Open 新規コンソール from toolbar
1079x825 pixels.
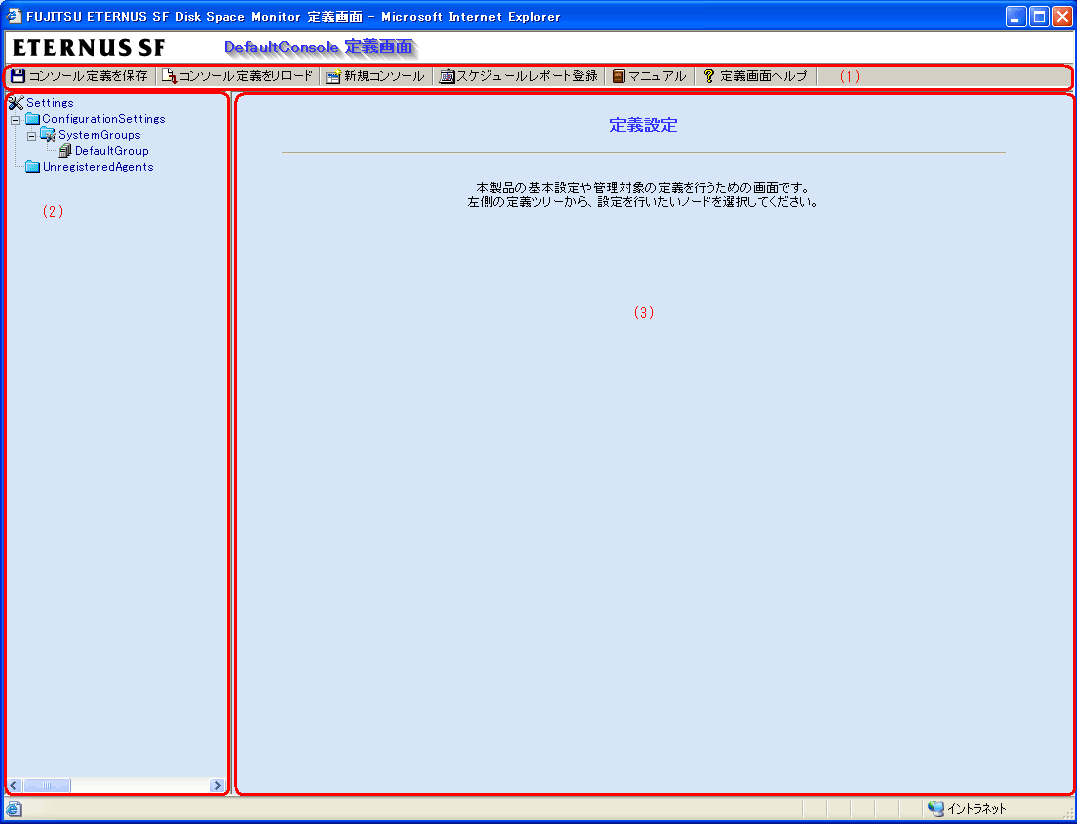(x=375, y=76)
